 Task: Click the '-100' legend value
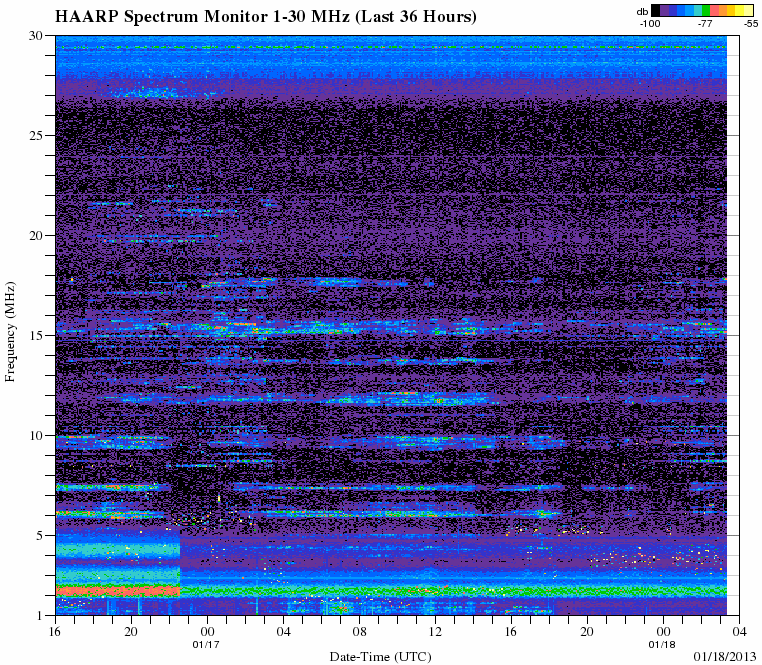(x=650, y=23)
